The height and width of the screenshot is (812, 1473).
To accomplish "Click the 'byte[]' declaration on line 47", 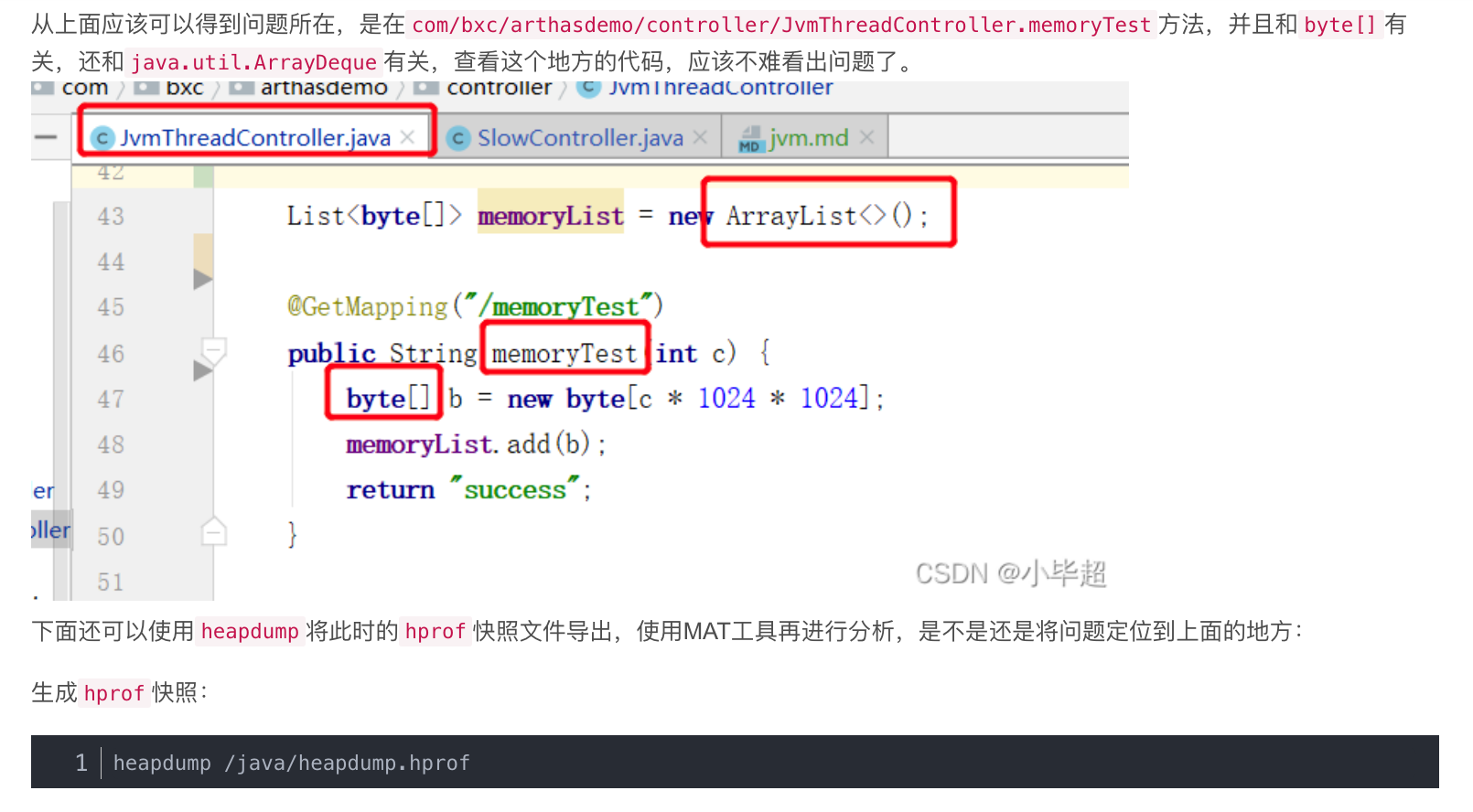I will point(388,399).
